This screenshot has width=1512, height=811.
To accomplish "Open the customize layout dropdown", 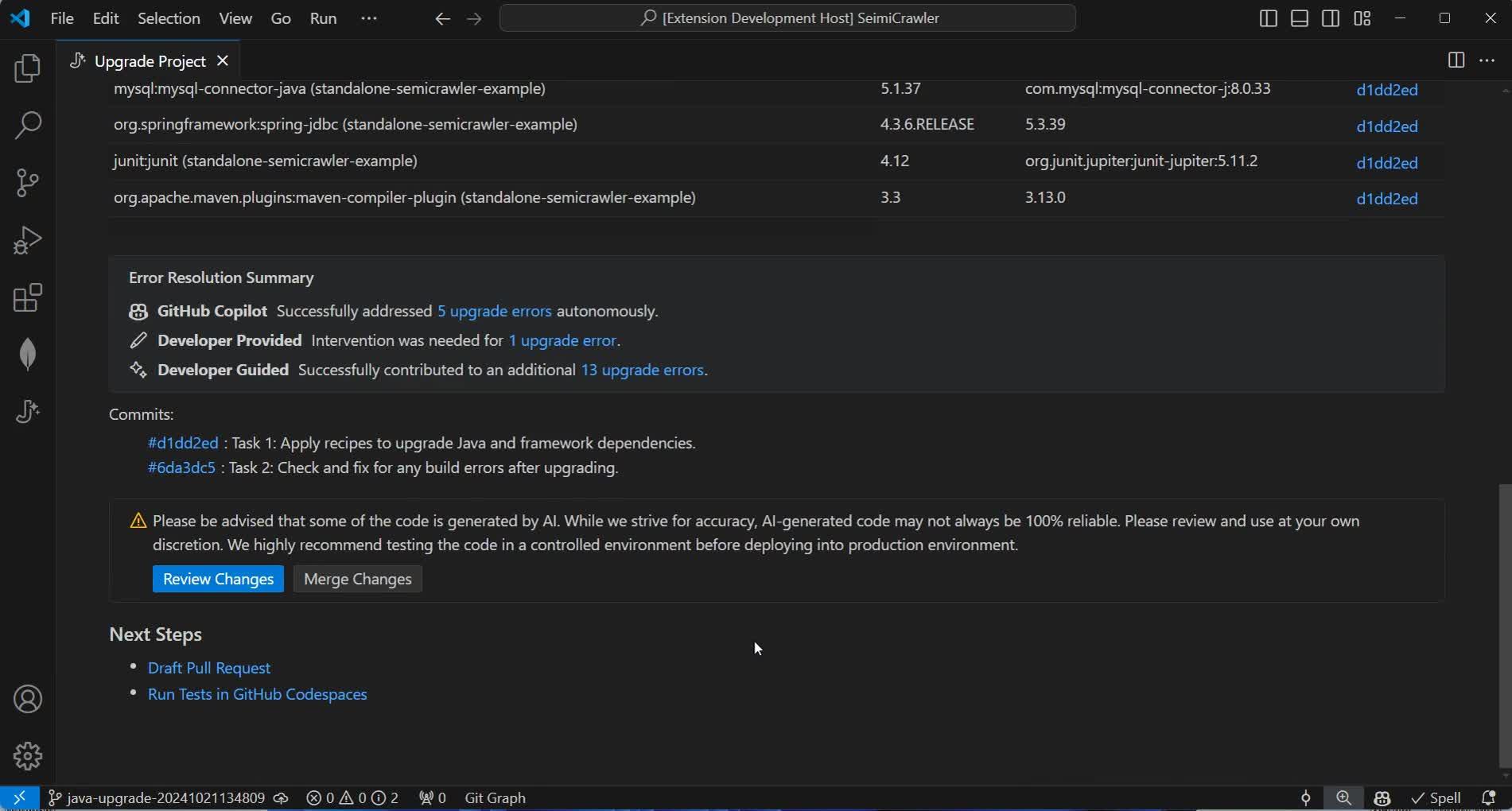I will (x=1362, y=17).
